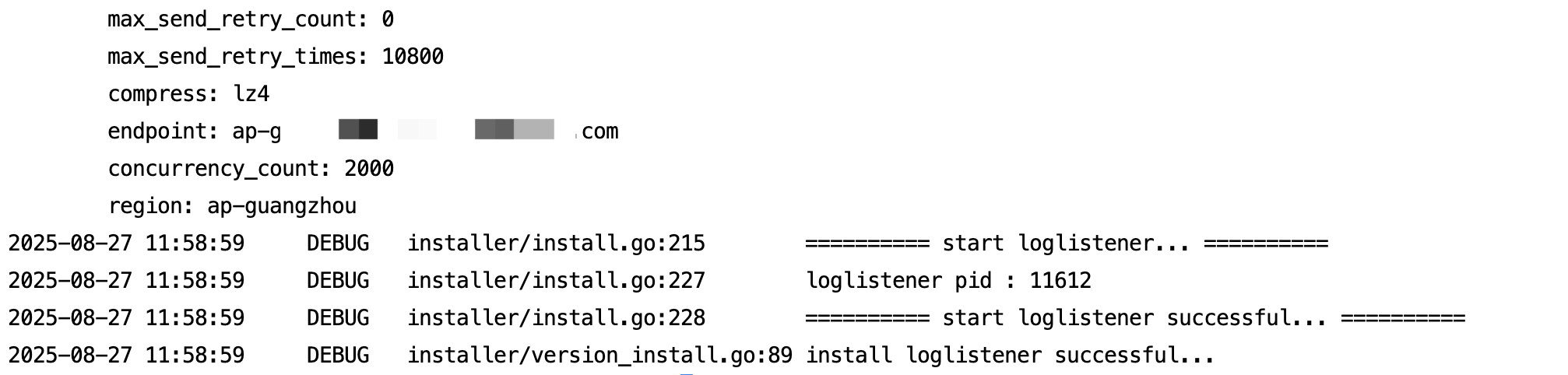Click the max_send_retry_count value 0
The height and width of the screenshot is (375, 1568).
coord(387,19)
